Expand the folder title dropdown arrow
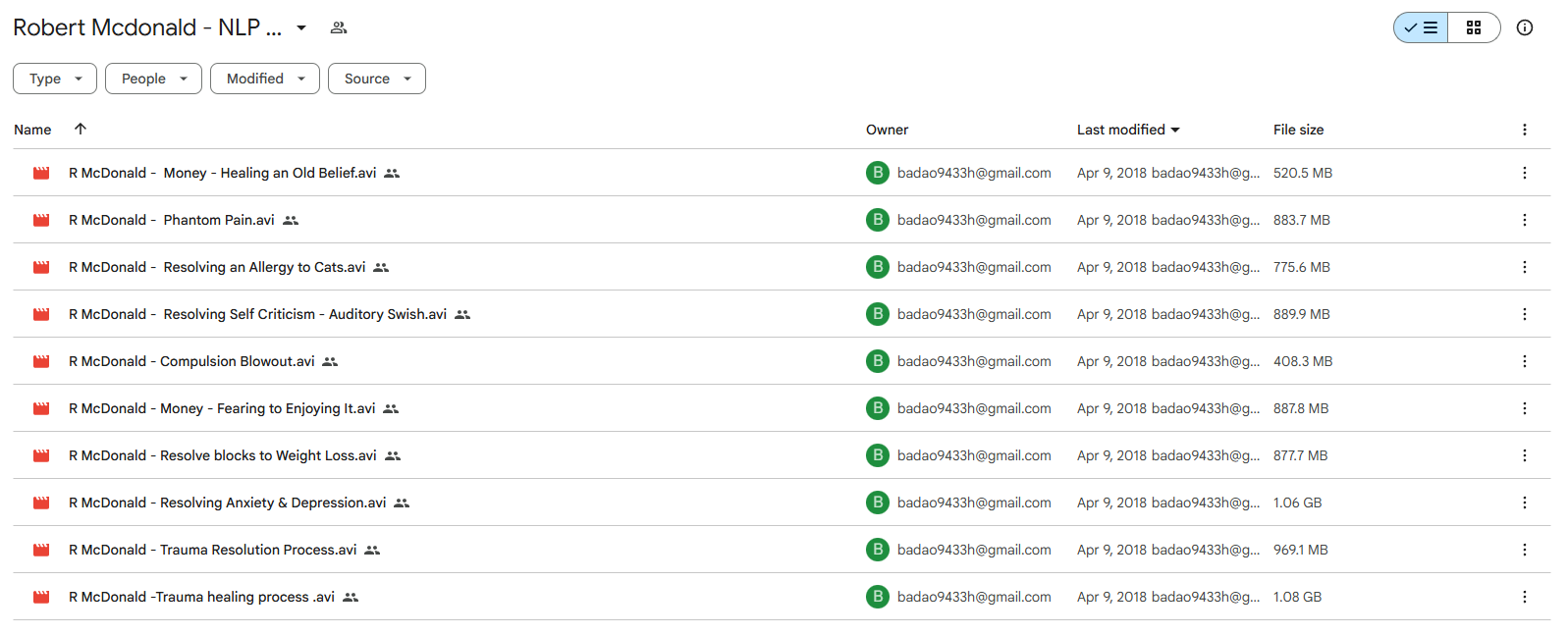The image size is (1568, 635). 301,27
